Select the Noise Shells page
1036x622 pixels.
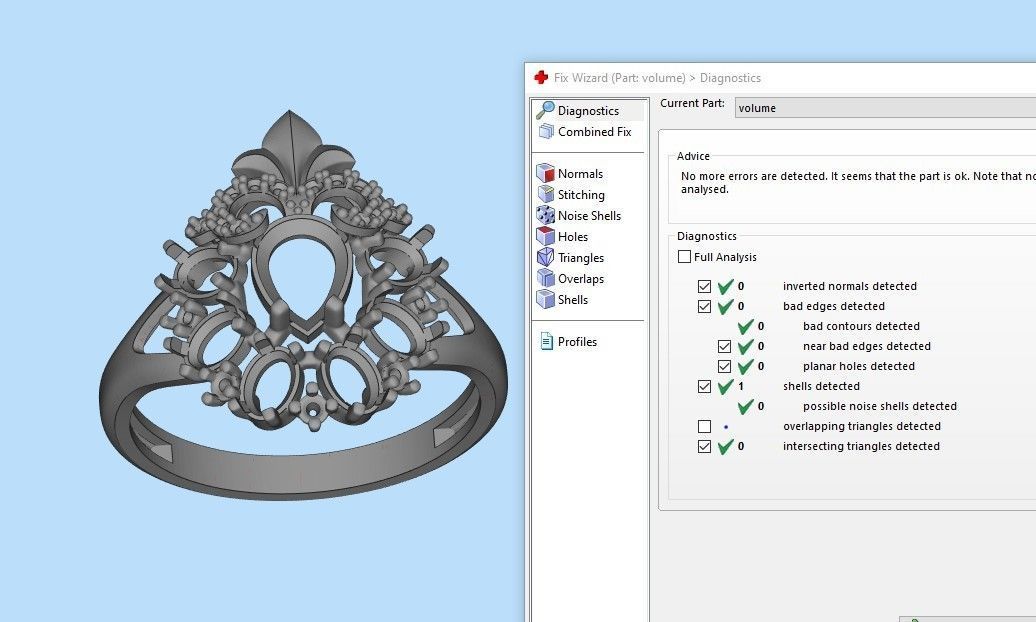point(589,215)
